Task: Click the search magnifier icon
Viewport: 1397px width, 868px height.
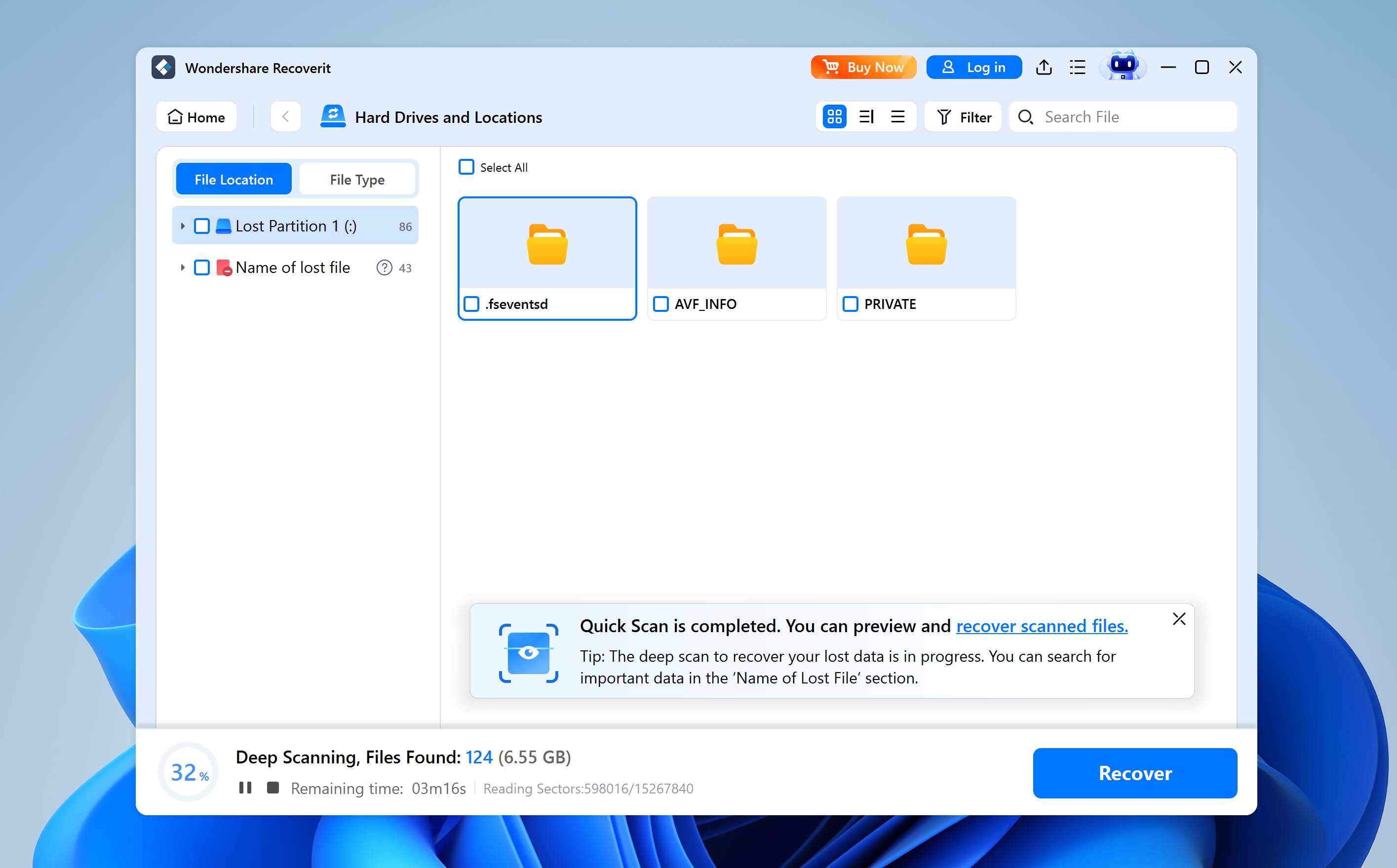Action: [x=1025, y=117]
